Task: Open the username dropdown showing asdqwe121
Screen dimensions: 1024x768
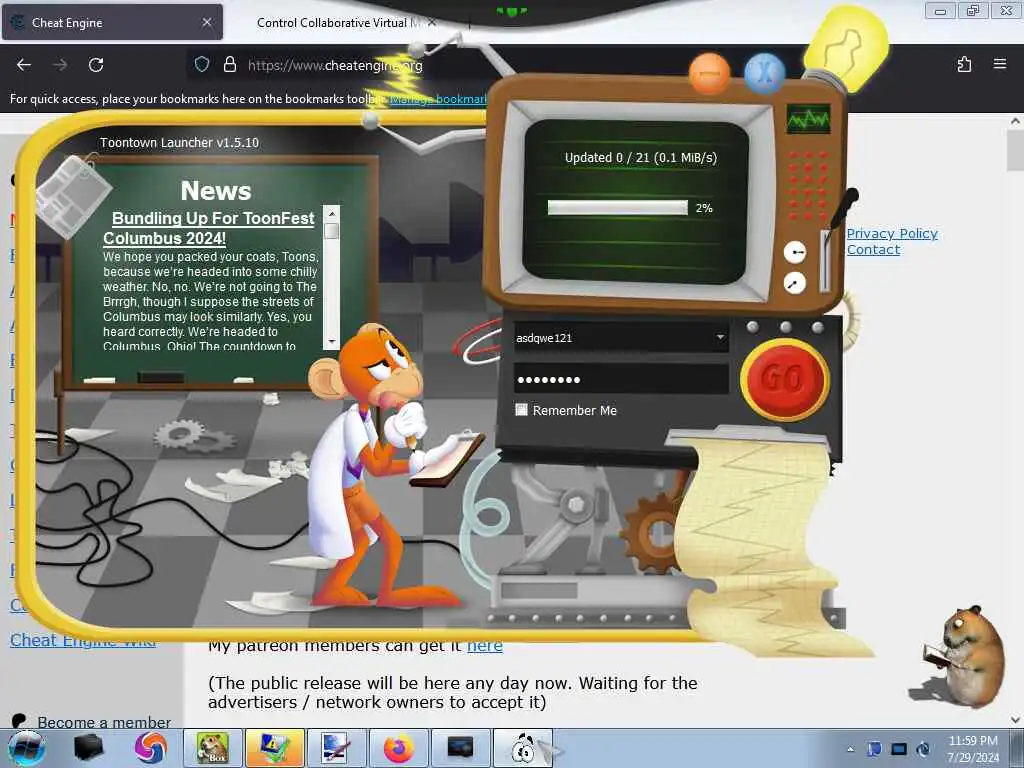Action: coord(720,338)
